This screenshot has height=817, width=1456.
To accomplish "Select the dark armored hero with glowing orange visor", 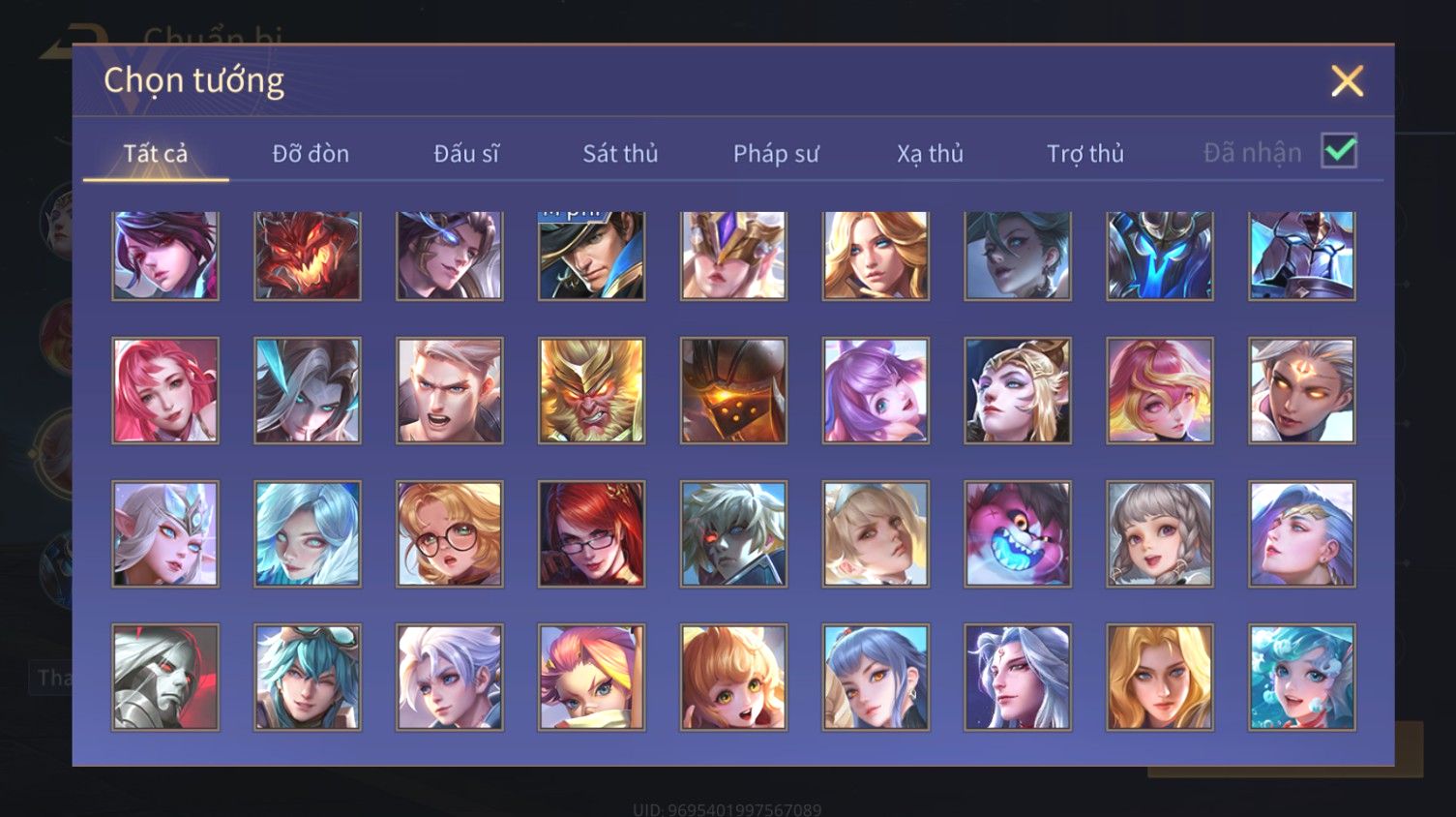I will click(733, 390).
